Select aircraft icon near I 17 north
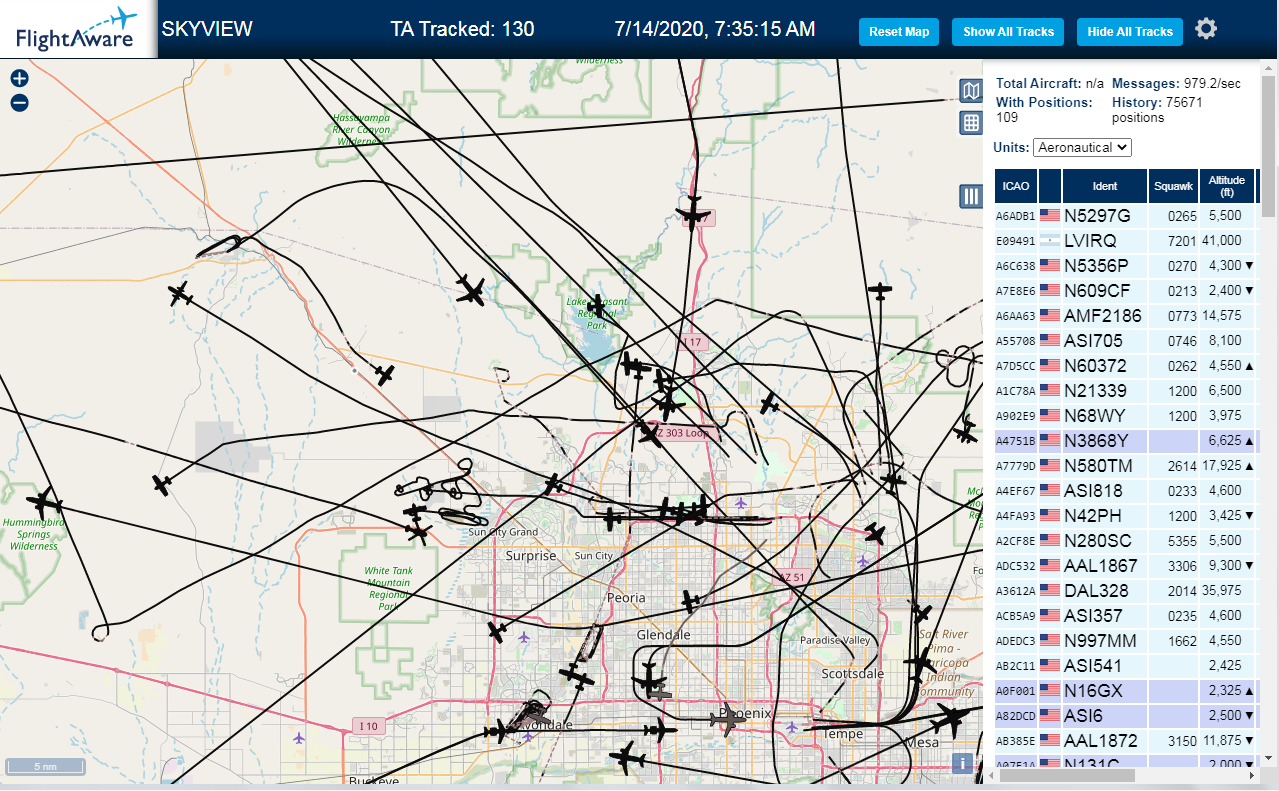Screen dimensions: 1279x791 click(692, 213)
